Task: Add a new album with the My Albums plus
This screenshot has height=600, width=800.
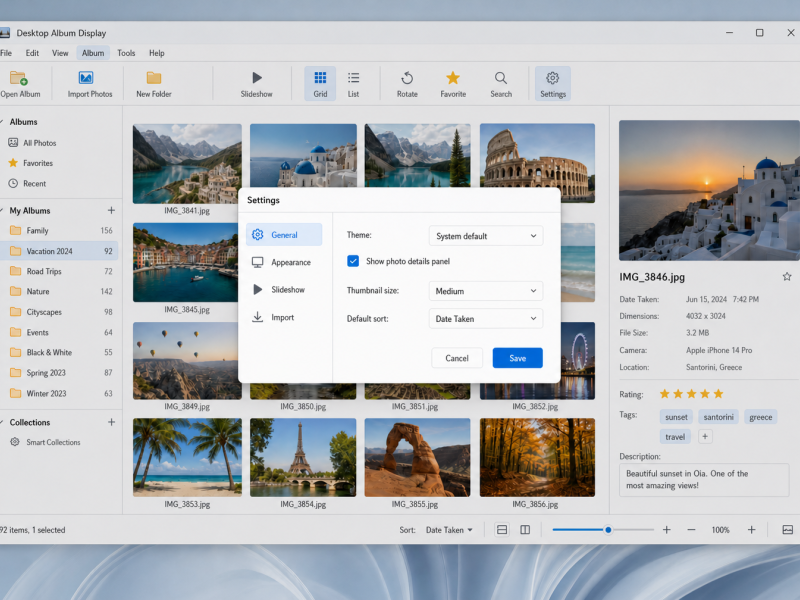Action: pos(111,210)
